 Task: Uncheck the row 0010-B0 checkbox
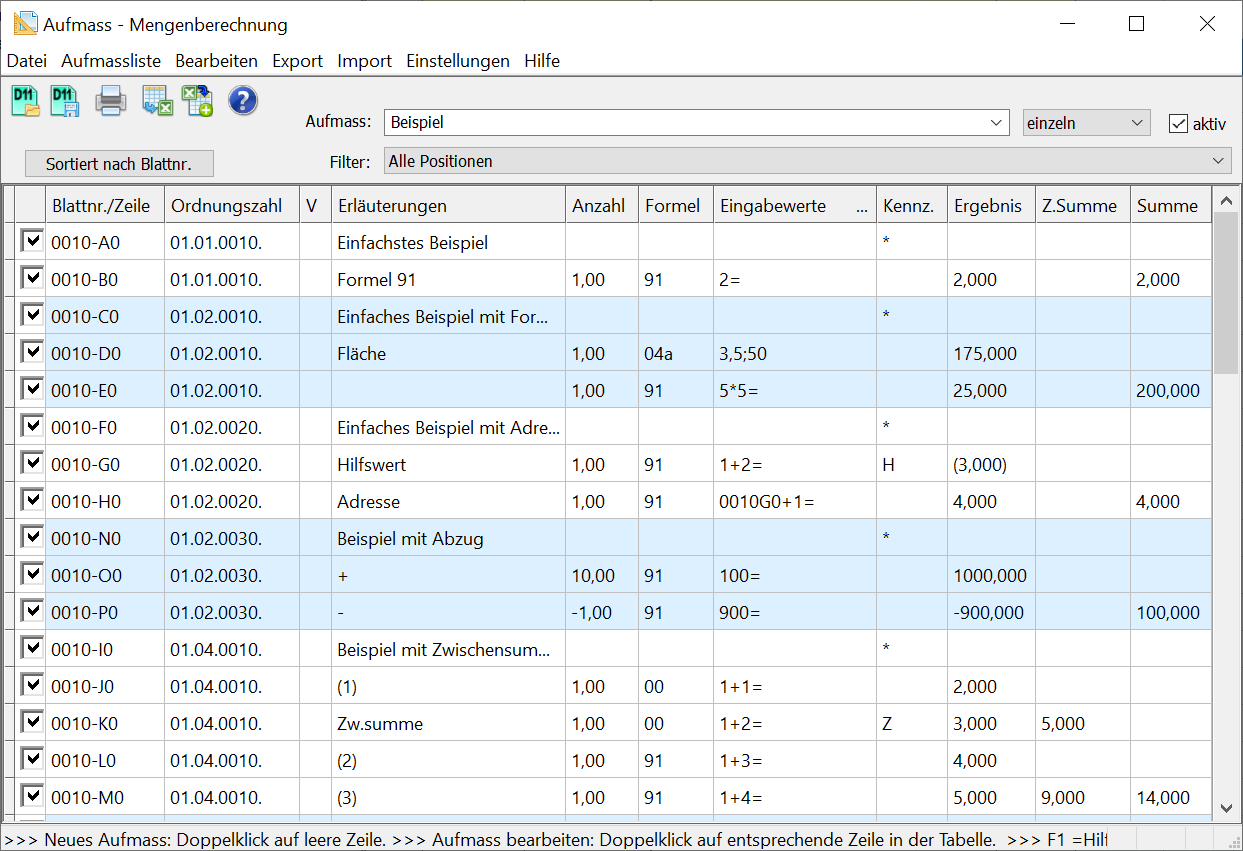[32, 278]
